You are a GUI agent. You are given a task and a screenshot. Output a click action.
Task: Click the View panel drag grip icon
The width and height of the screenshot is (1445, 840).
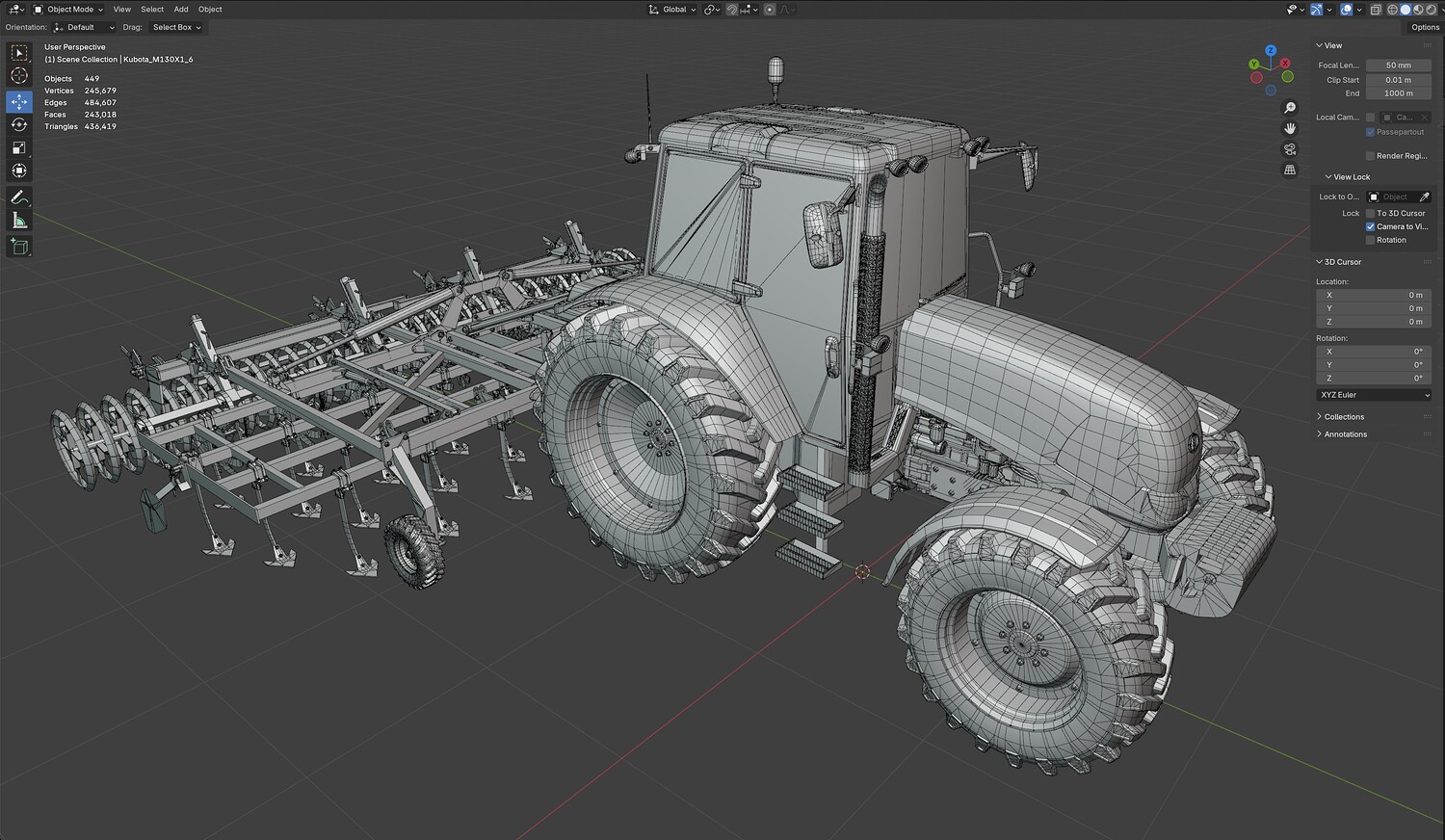pyautogui.click(x=1427, y=45)
